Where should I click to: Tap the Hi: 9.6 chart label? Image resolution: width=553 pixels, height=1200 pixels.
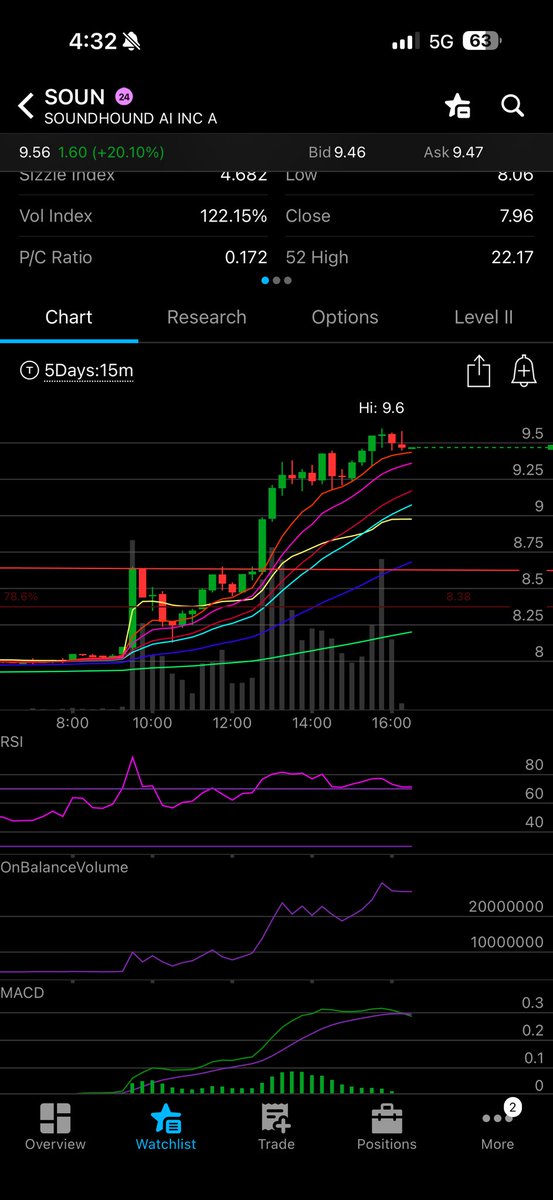tap(382, 408)
